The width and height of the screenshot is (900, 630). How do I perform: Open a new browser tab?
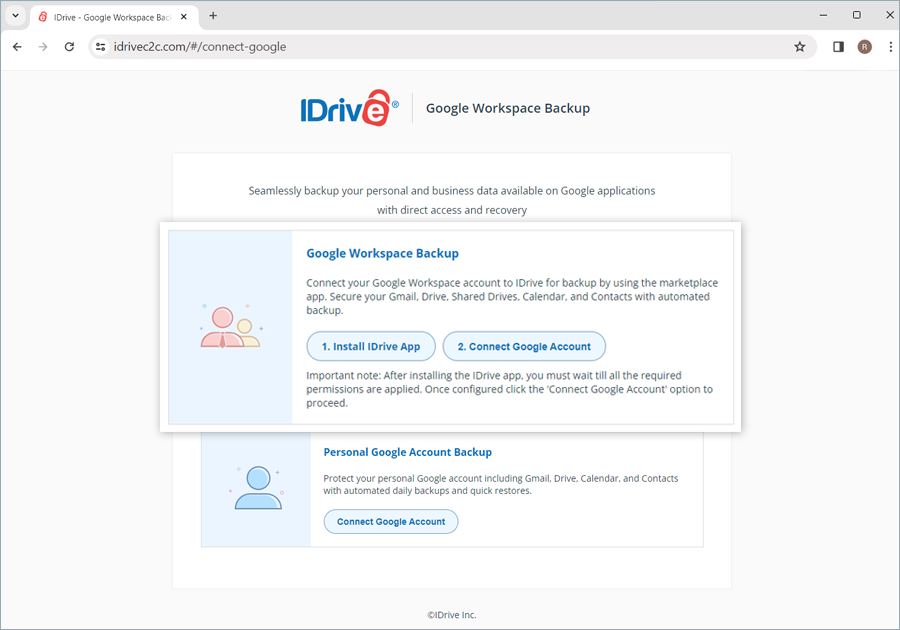coord(213,16)
